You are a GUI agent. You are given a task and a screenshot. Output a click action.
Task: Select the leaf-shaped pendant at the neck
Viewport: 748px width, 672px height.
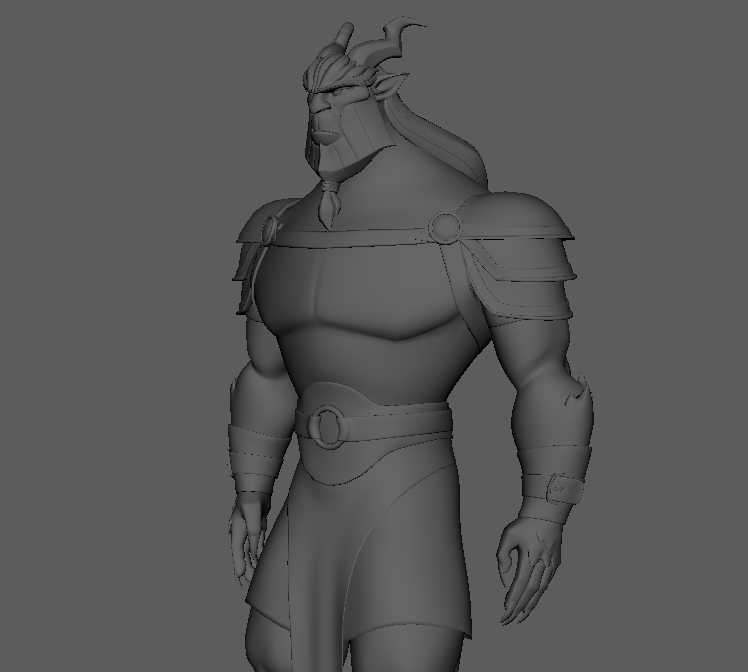click(x=328, y=205)
